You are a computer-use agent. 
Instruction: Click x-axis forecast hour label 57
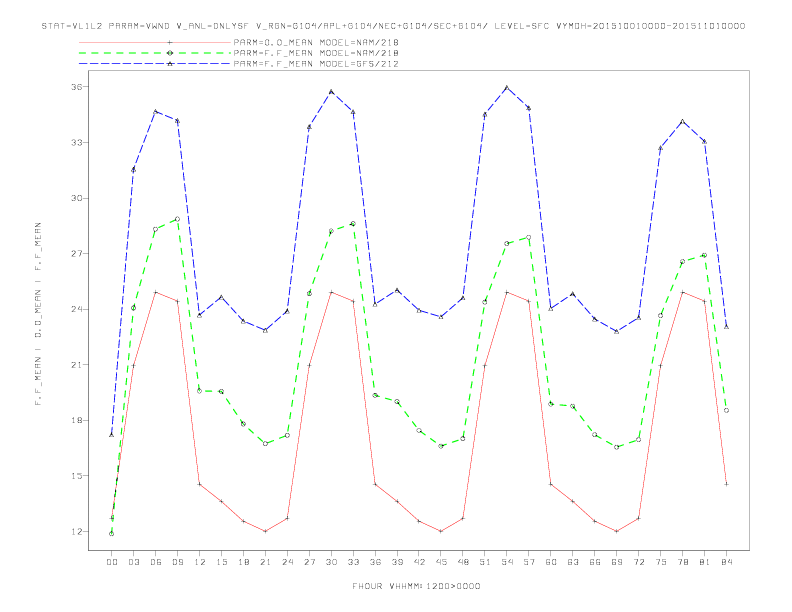(529, 562)
